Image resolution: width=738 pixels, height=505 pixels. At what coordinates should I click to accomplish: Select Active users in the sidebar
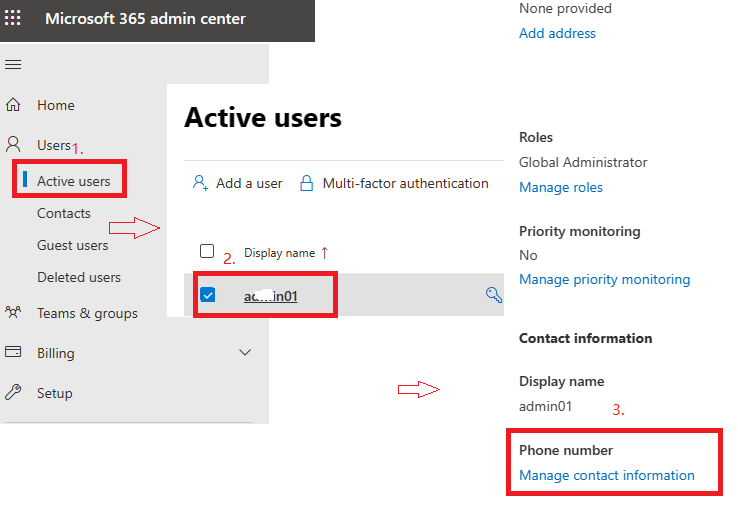coord(73,181)
